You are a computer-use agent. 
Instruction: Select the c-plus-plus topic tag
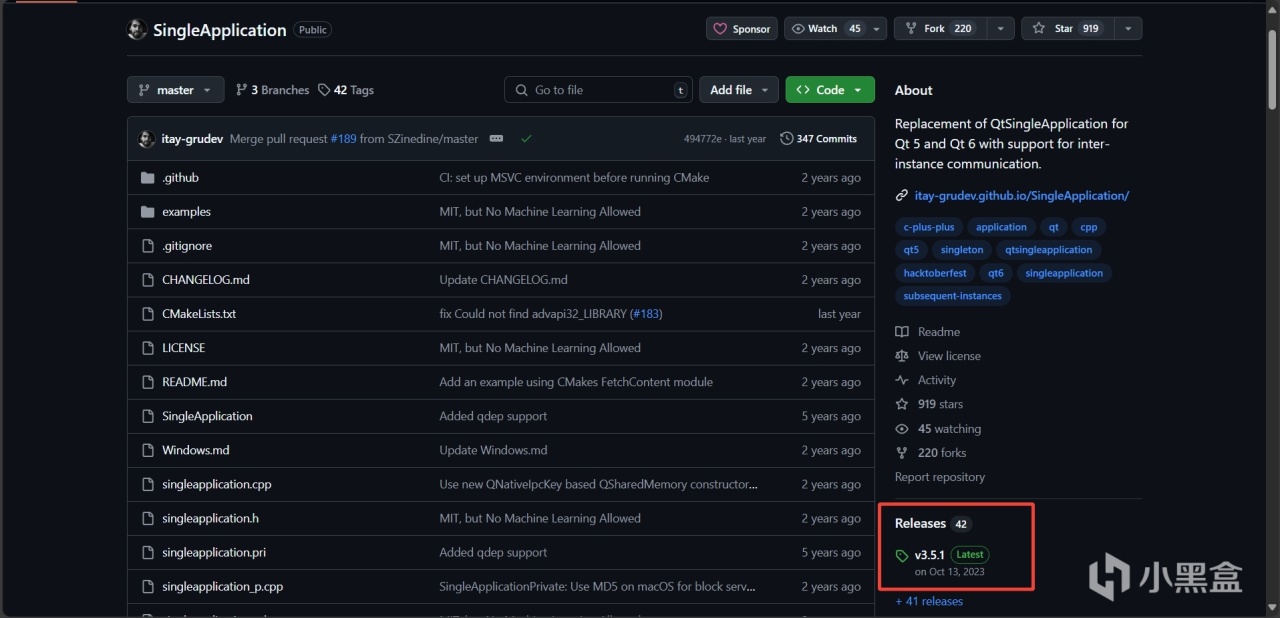tap(929, 227)
